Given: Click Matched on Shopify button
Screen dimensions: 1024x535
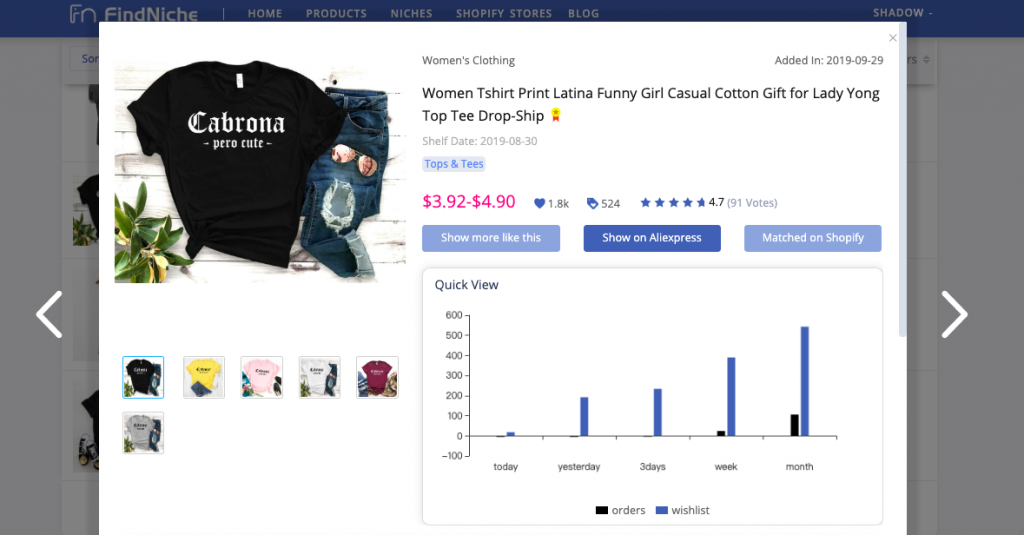Looking at the screenshot, I should point(812,238).
